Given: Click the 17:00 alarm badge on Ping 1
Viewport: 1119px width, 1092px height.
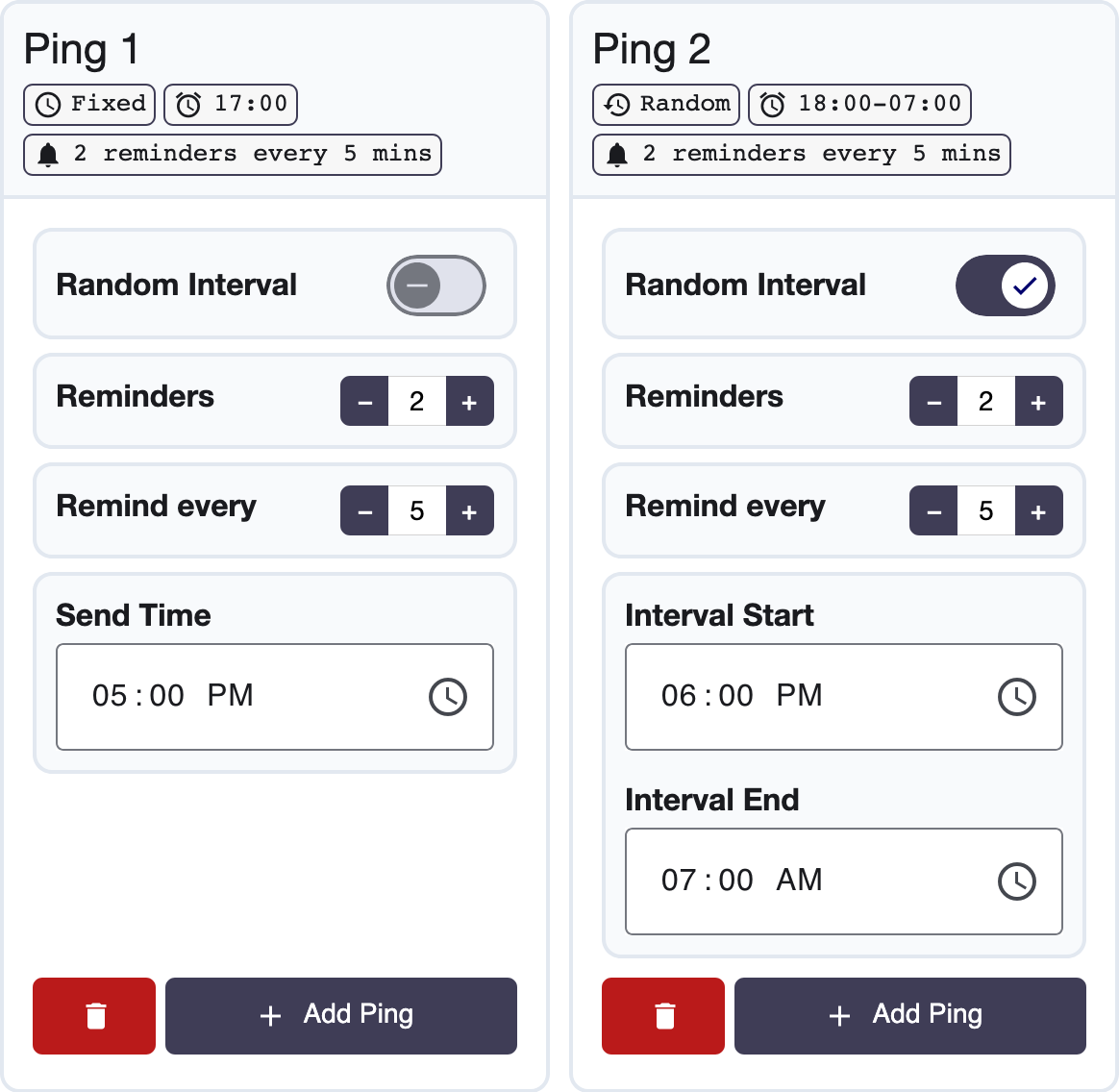Looking at the screenshot, I should click(x=231, y=105).
